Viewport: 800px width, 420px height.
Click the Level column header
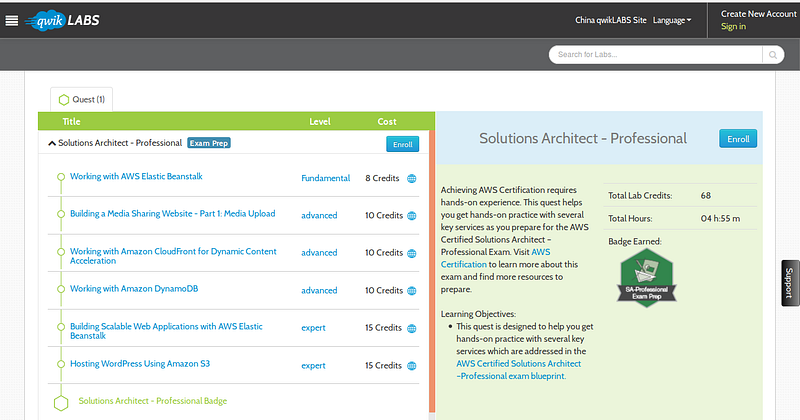[319, 122]
